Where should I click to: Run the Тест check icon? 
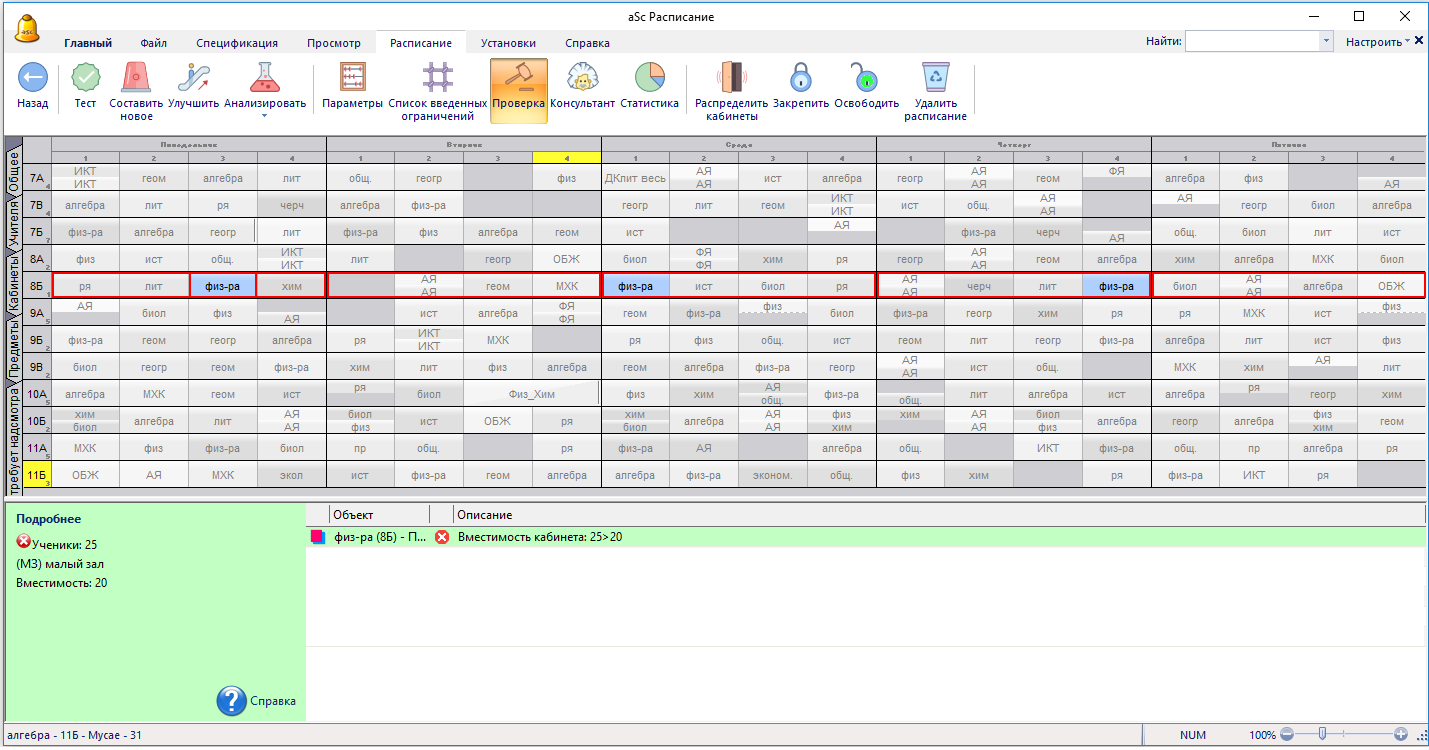click(85, 78)
